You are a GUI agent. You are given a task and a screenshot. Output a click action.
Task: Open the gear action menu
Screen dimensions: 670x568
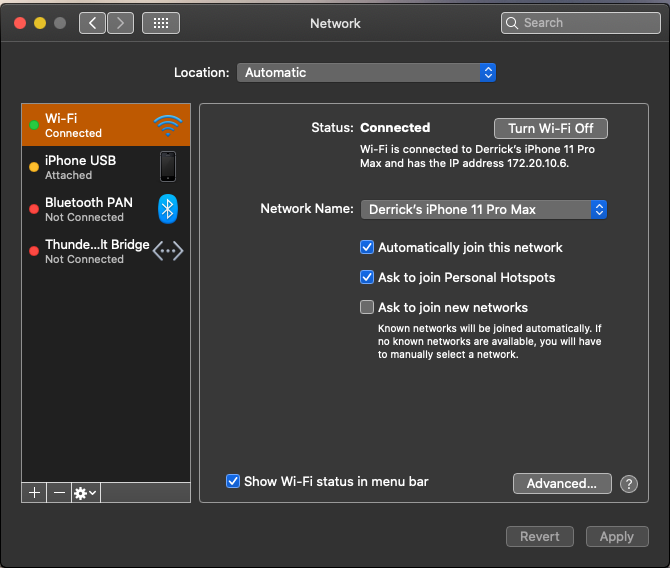[85, 493]
